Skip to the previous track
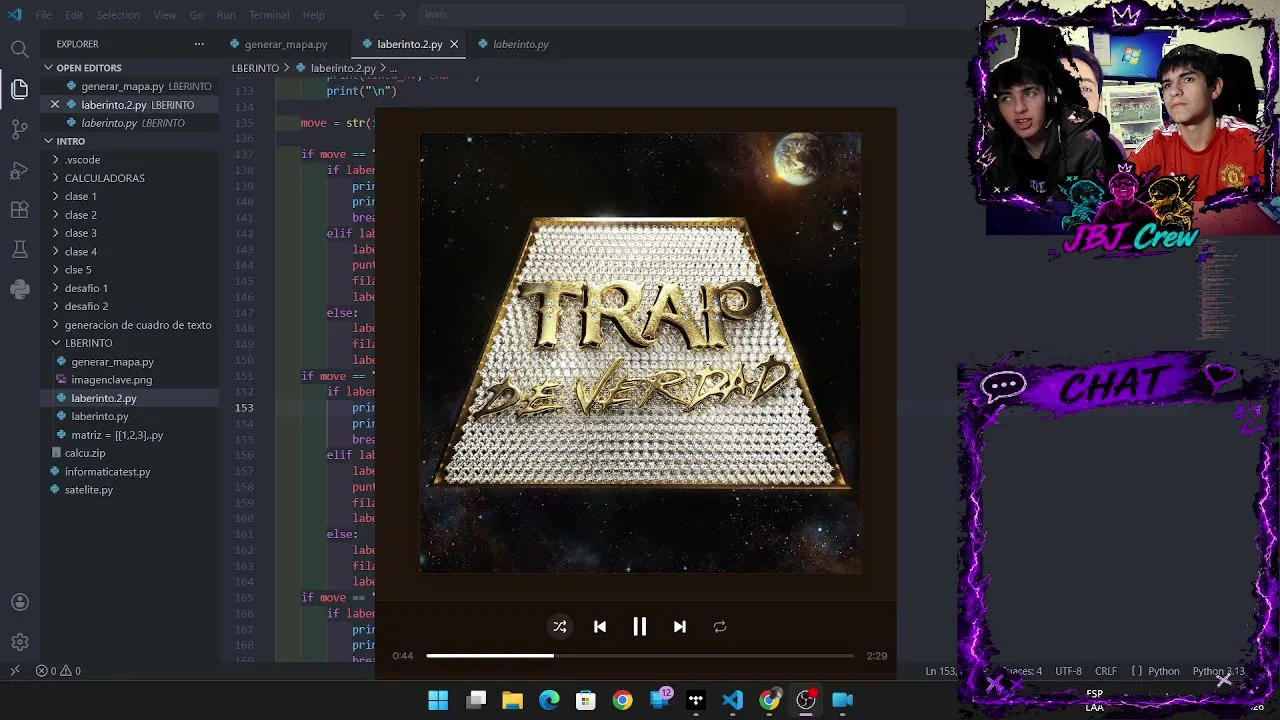The height and width of the screenshot is (720, 1280). [x=600, y=627]
